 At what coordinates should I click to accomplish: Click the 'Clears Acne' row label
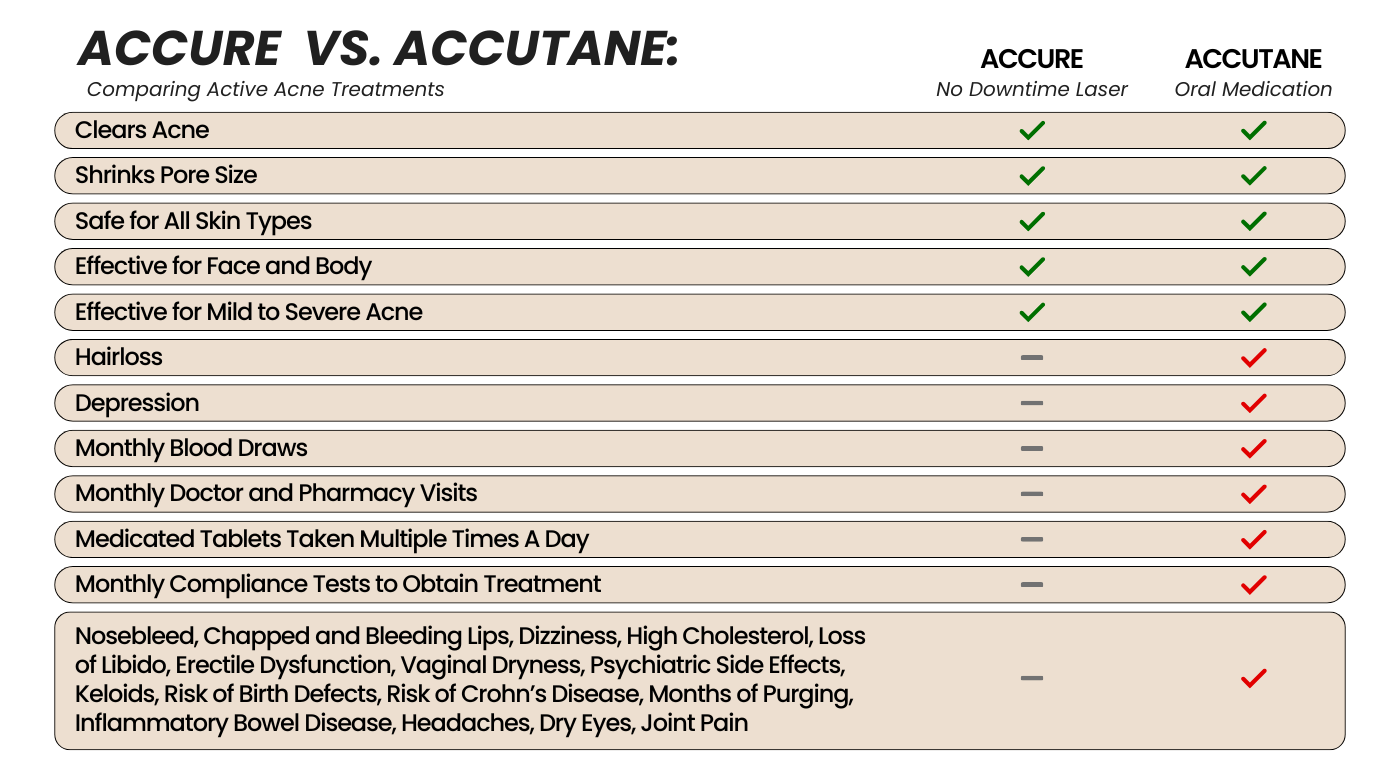[142, 130]
